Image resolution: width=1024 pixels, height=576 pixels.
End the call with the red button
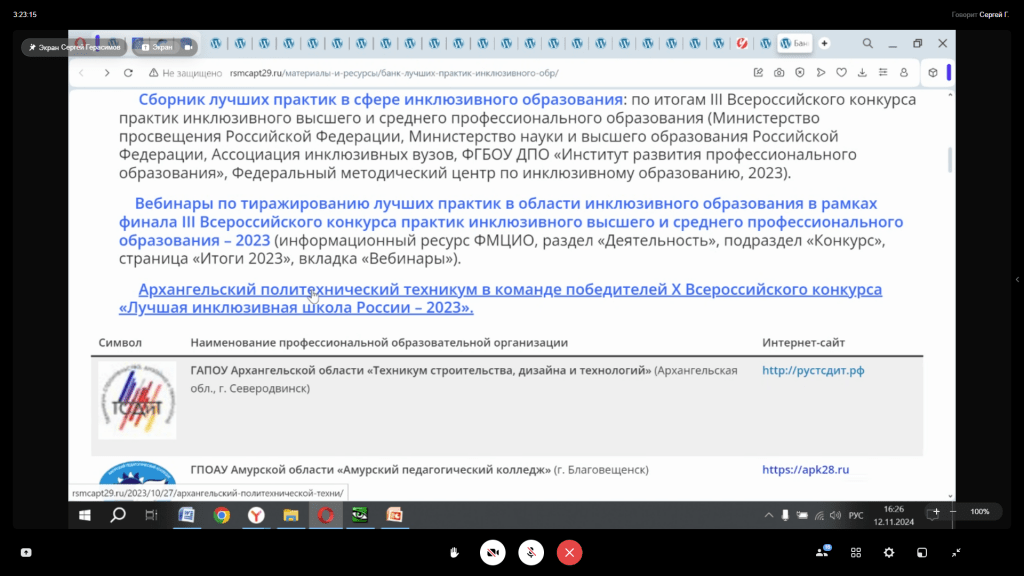(x=569, y=552)
